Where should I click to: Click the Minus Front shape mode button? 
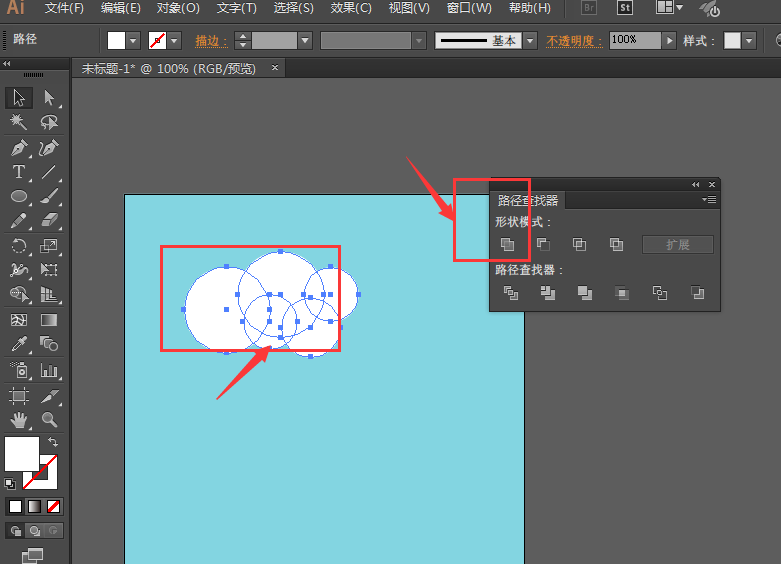point(543,244)
